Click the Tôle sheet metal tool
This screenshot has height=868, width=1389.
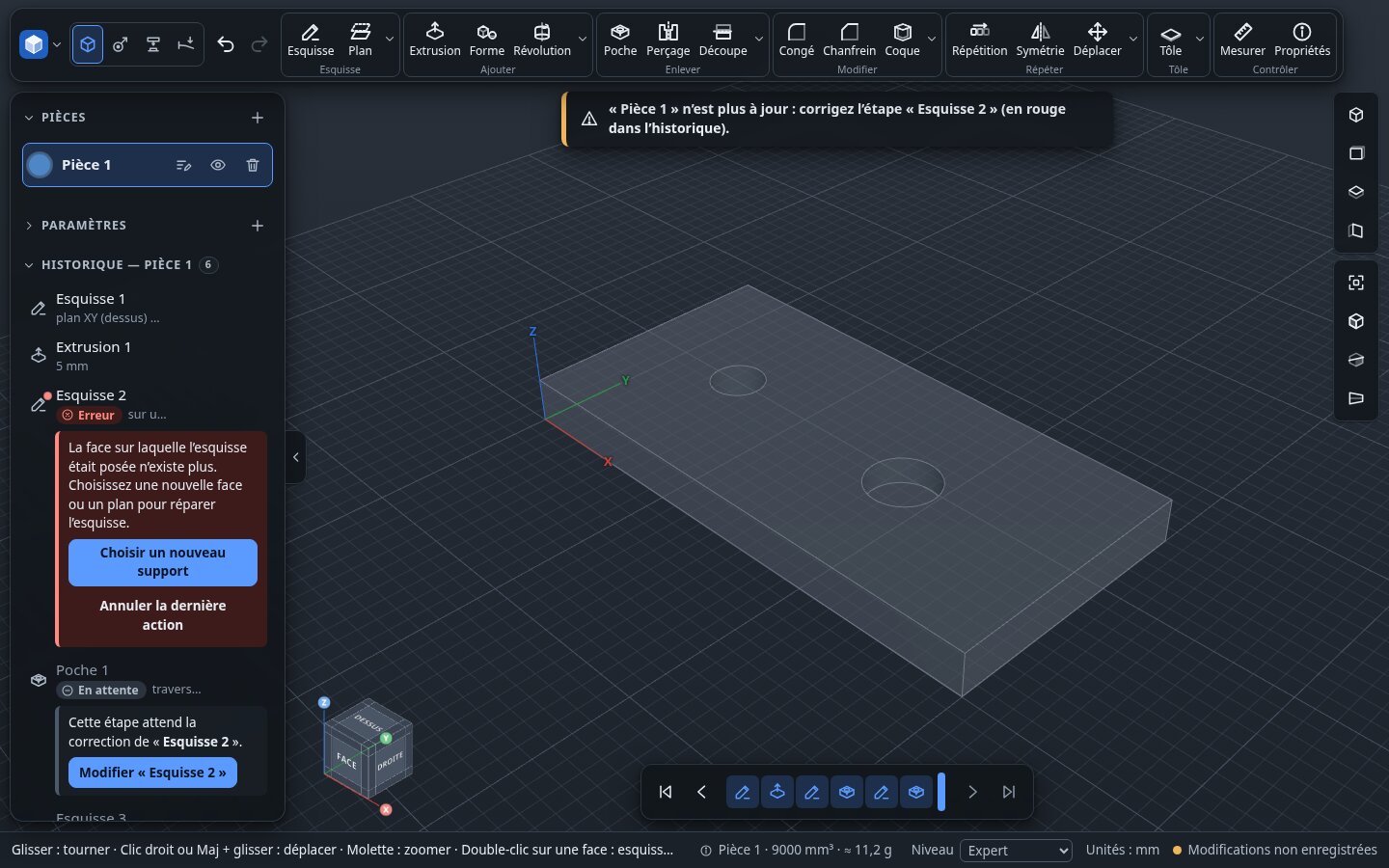[1170, 40]
